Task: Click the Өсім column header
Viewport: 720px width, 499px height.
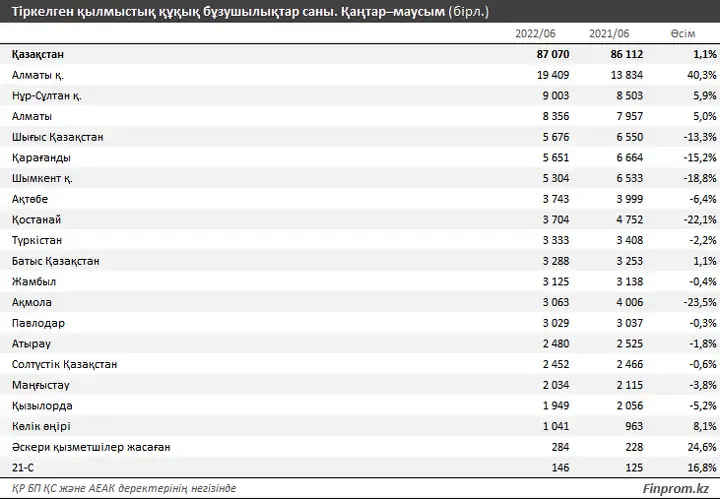Action: click(683, 34)
